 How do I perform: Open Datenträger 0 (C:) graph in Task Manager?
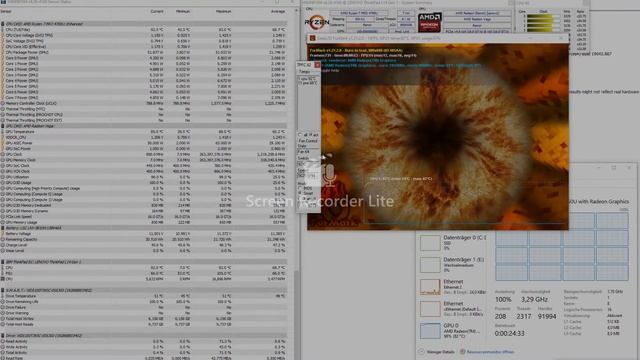click(x=430, y=243)
